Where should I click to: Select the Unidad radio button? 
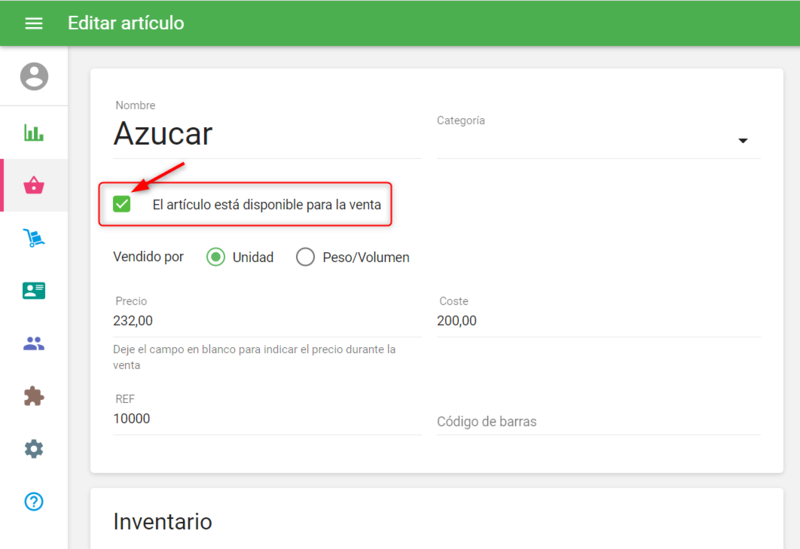[215, 257]
